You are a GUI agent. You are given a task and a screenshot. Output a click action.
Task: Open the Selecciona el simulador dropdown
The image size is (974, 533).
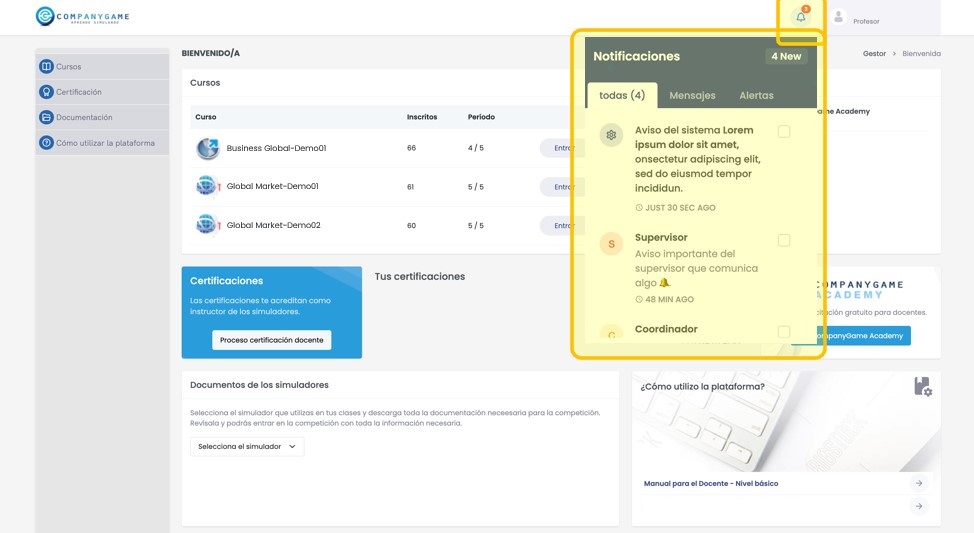247,447
